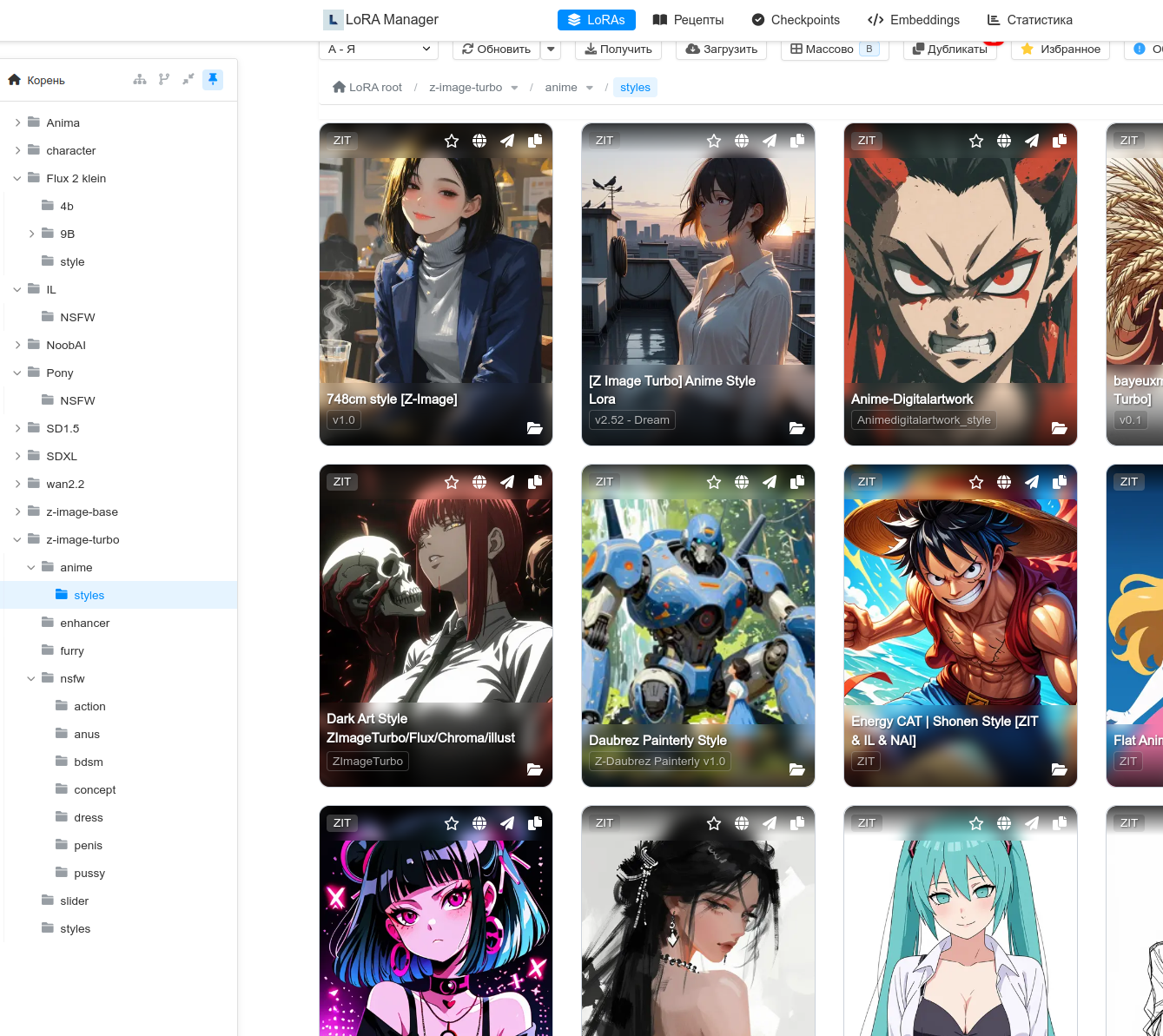Click the Animedigitalartwork_style version label
Image resolution: width=1163 pixels, height=1036 pixels.
pyautogui.click(x=923, y=420)
